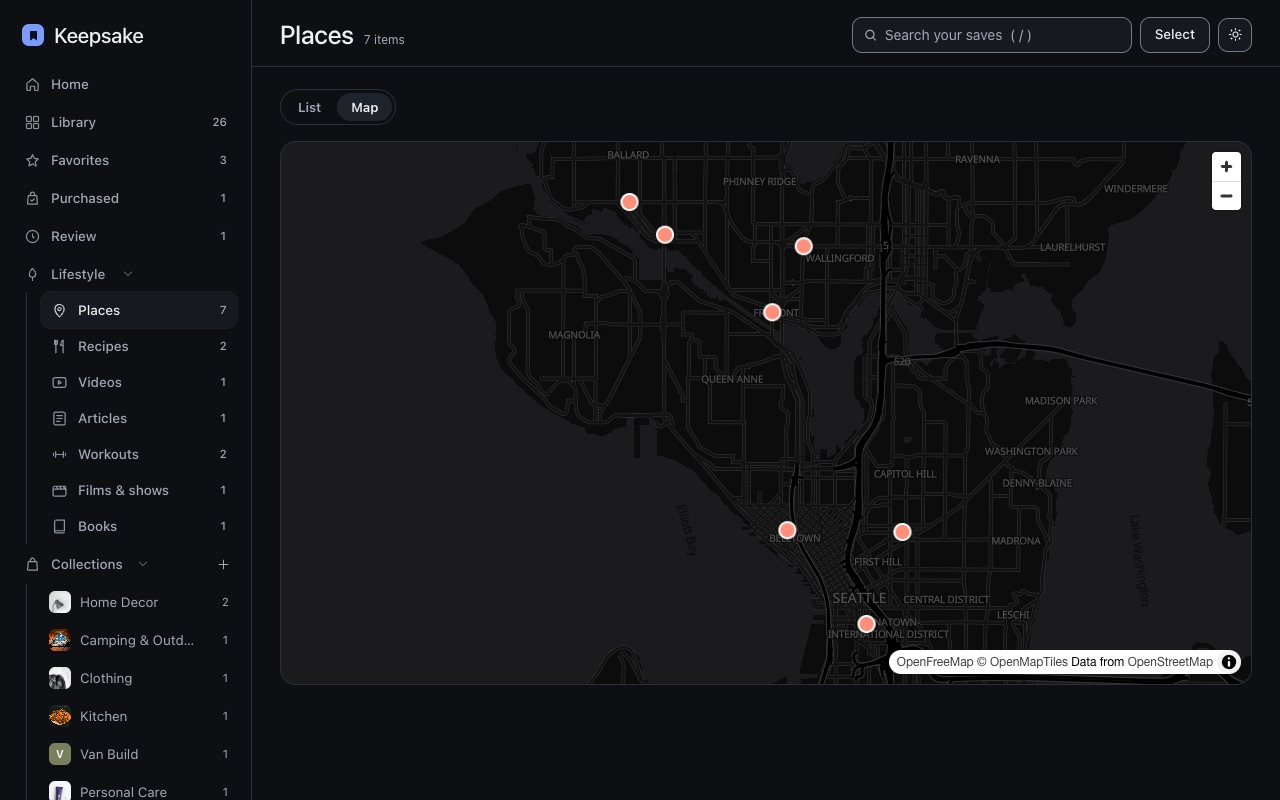Open the OpenMapTiles attribution link
Image resolution: width=1280 pixels, height=800 pixels.
click(1021, 662)
